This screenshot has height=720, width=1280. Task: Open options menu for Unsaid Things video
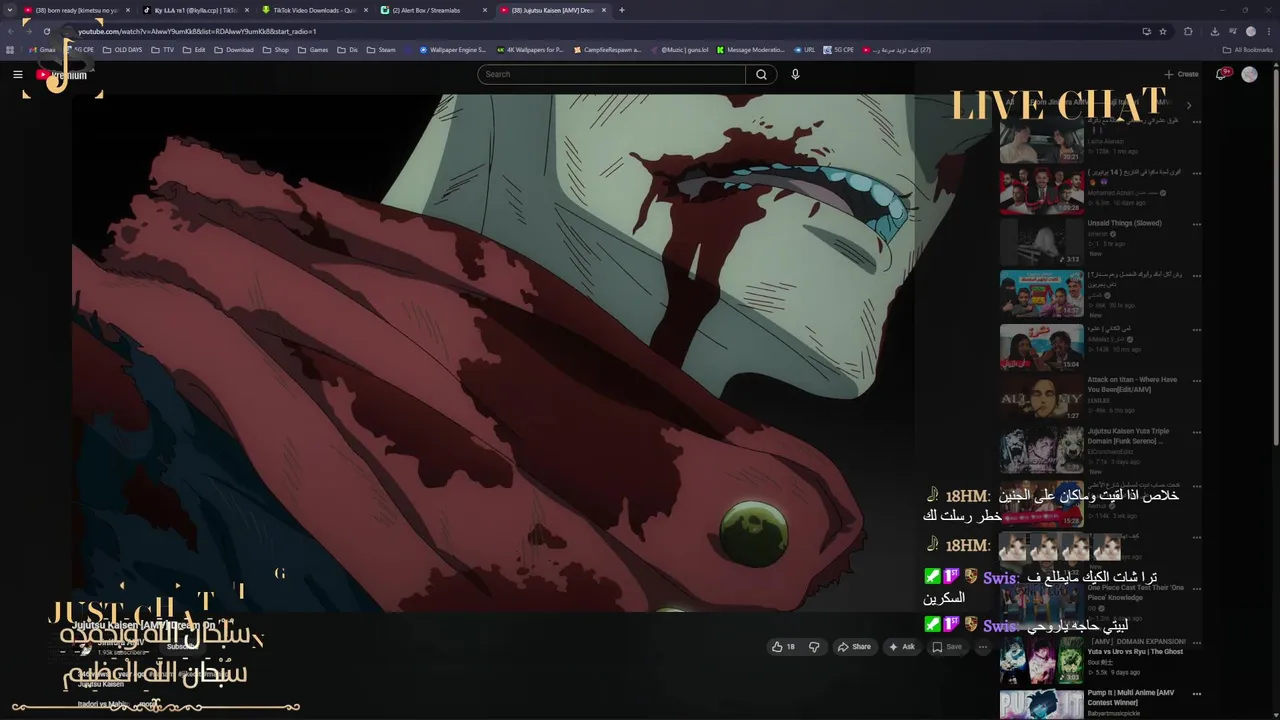point(1196,225)
